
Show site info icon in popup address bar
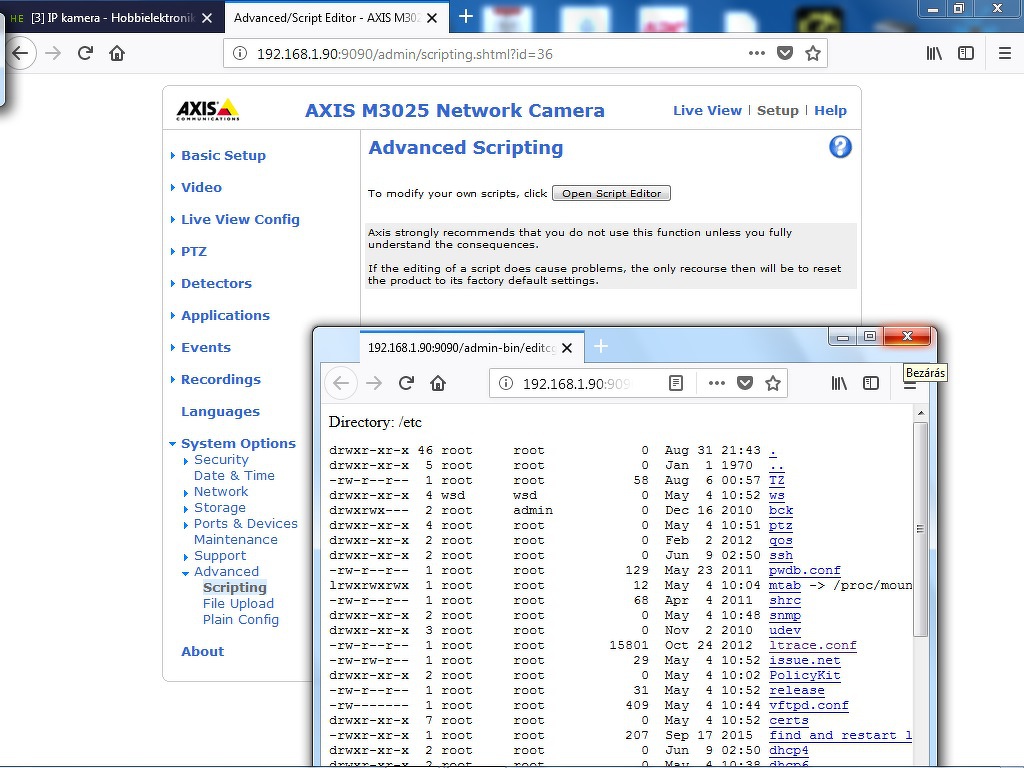[506, 383]
